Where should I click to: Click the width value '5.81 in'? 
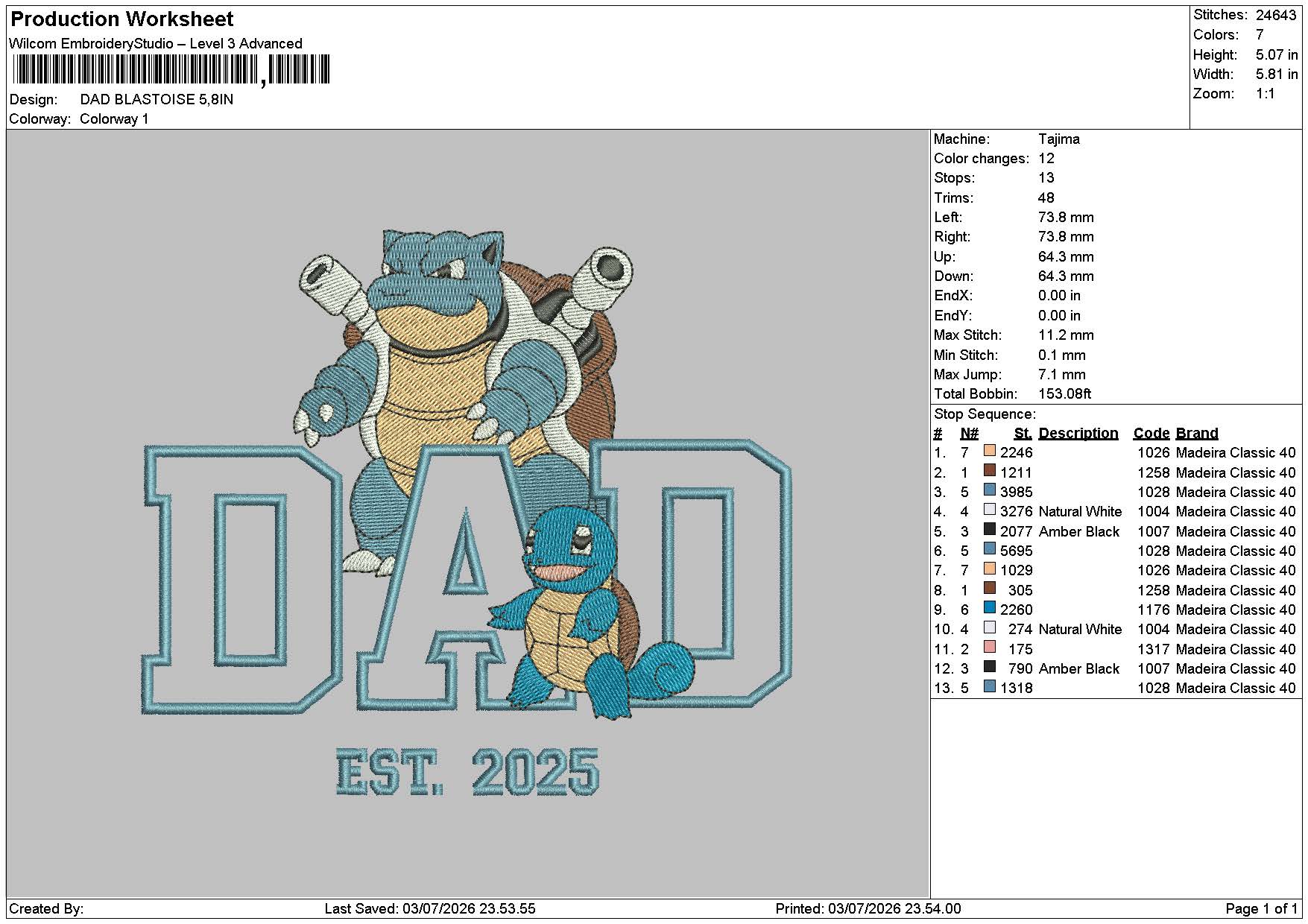pyautogui.click(x=1277, y=74)
